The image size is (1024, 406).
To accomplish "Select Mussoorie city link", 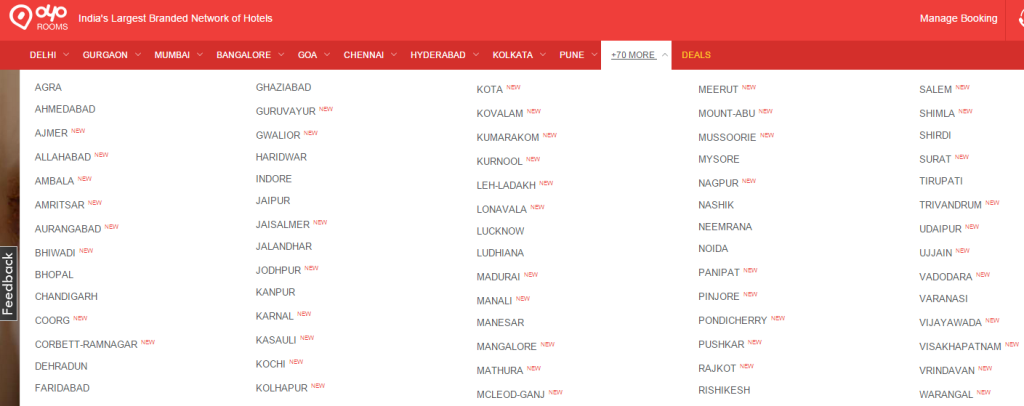I will point(727,138).
